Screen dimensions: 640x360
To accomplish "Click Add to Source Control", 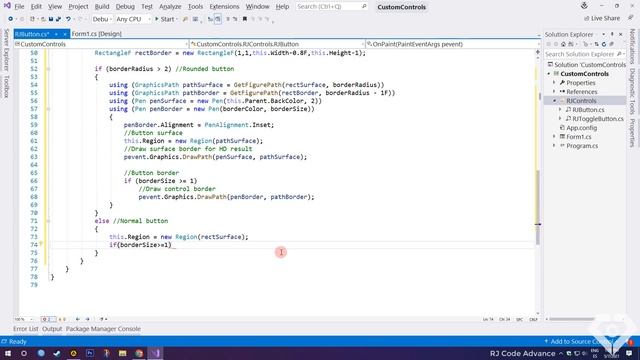I will tap(578, 342).
